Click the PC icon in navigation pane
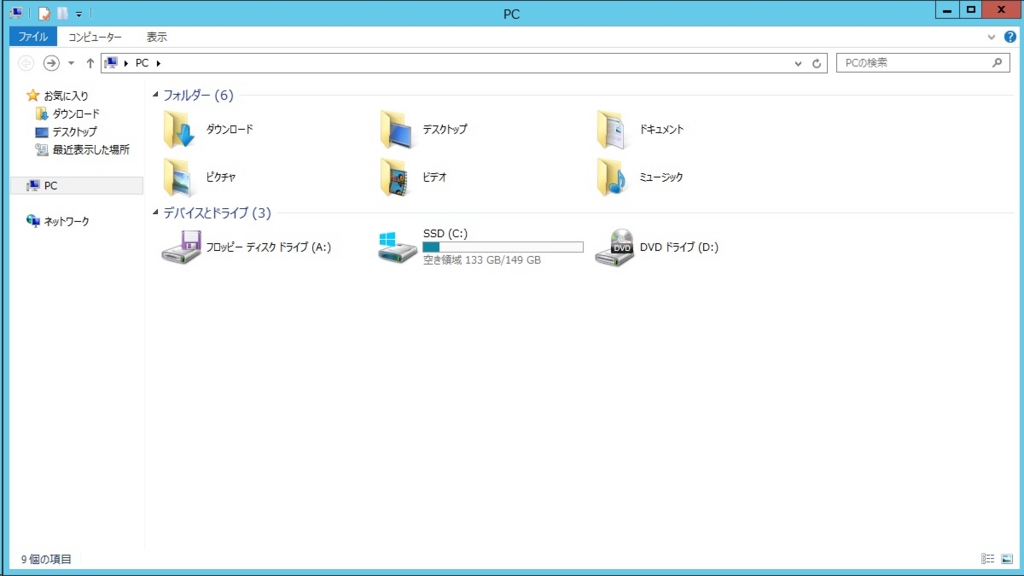The image size is (1024, 576). pyautogui.click(x=33, y=185)
